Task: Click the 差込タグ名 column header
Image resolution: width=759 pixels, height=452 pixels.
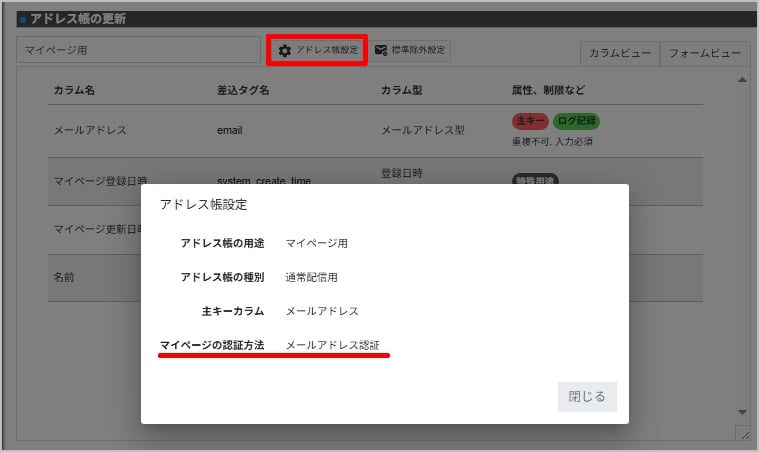Action: 243,90
